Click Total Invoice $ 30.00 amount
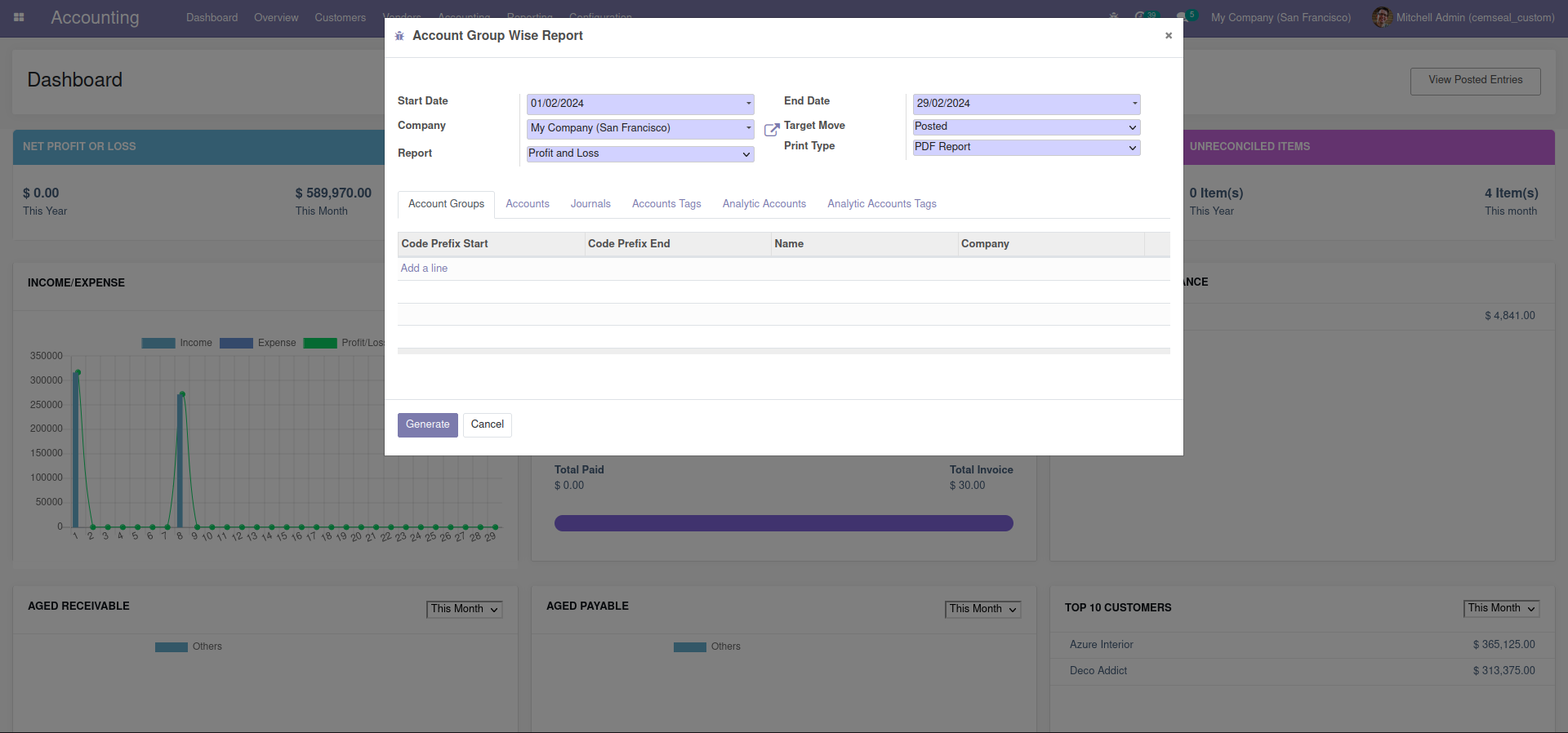The height and width of the screenshot is (733, 1568). [x=968, y=486]
